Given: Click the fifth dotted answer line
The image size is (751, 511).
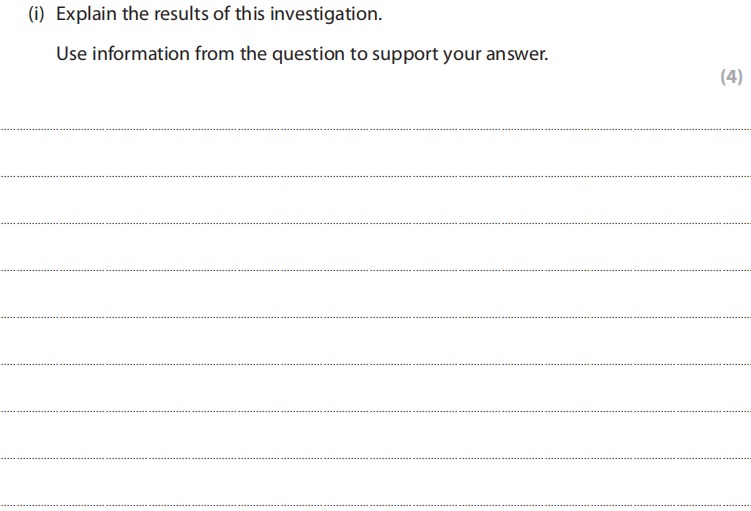Looking at the screenshot, I should click(375, 317).
